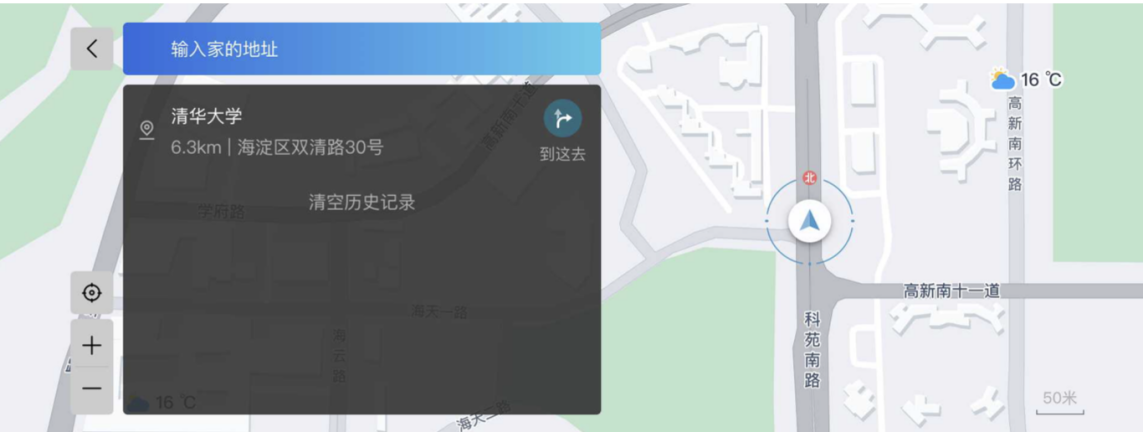Tap the location pin beside 清华大学
Screen dimensions: 1143x432
[147, 130]
